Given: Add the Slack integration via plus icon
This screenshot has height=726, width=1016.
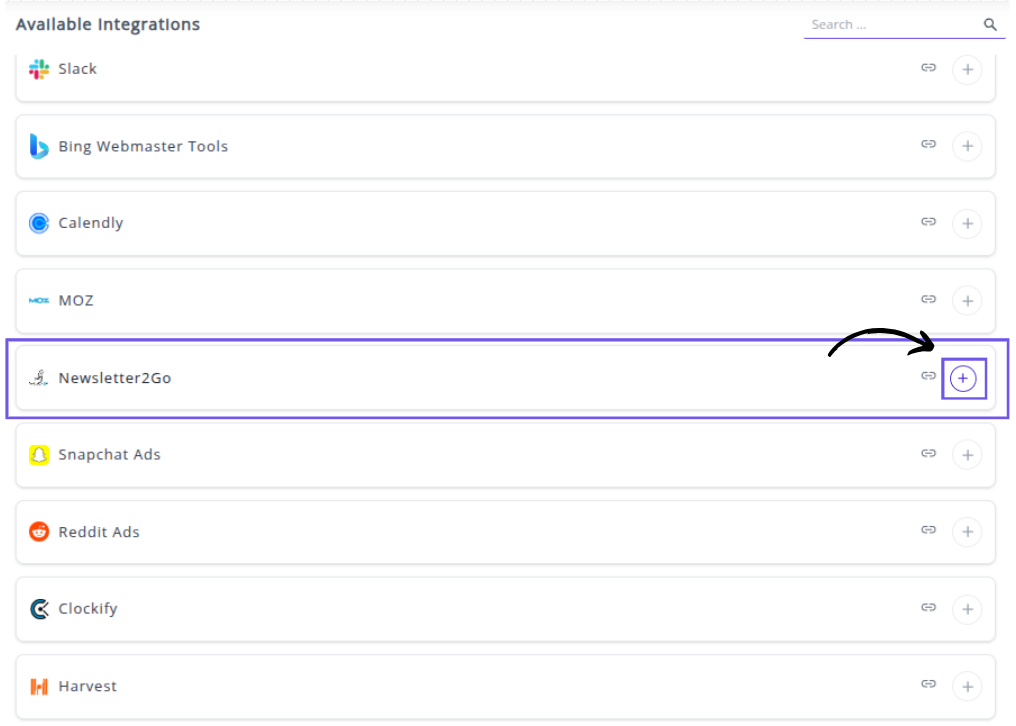Looking at the screenshot, I should tap(966, 70).
